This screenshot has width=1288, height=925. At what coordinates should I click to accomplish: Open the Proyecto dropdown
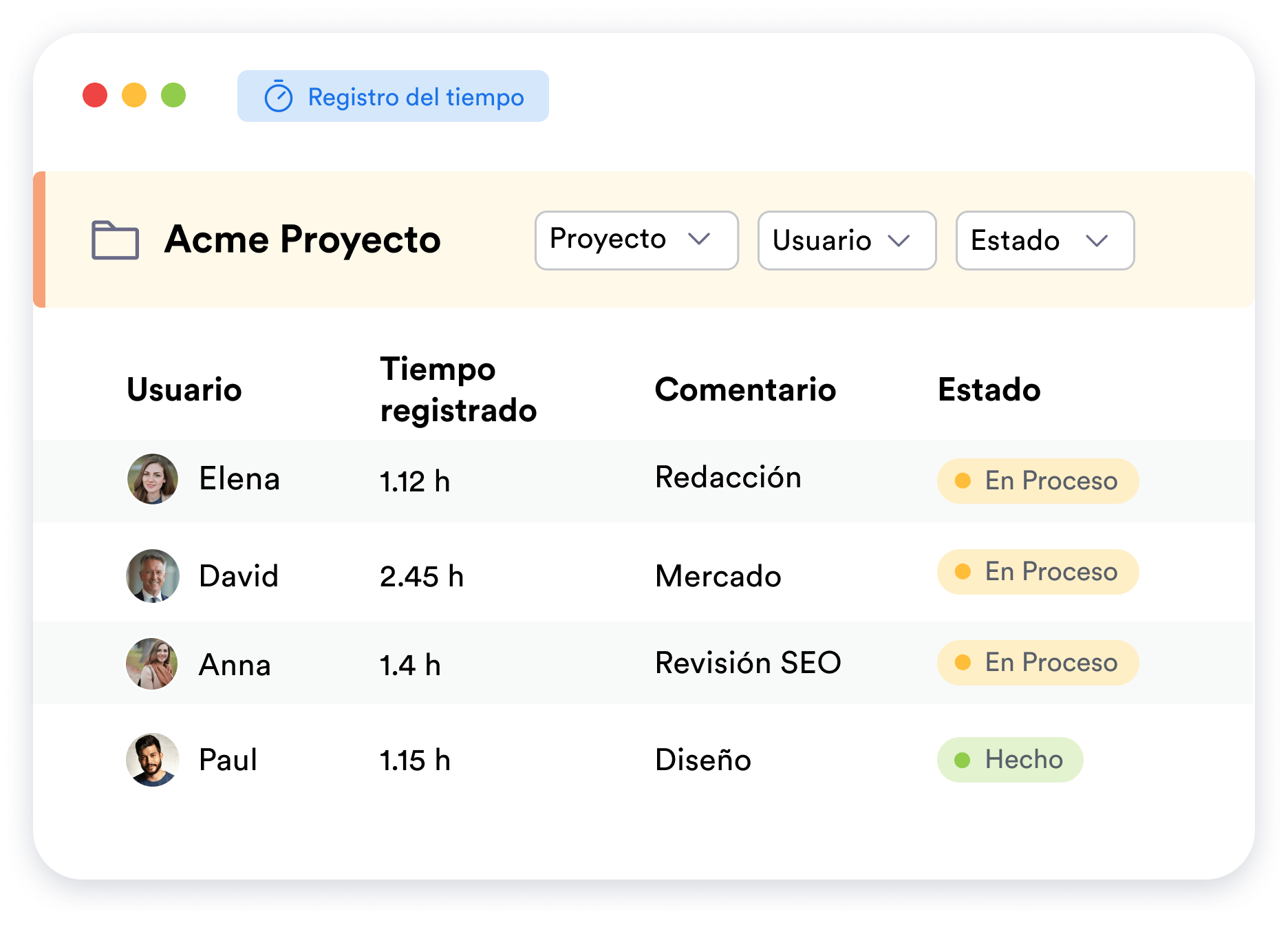click(636, 240)
